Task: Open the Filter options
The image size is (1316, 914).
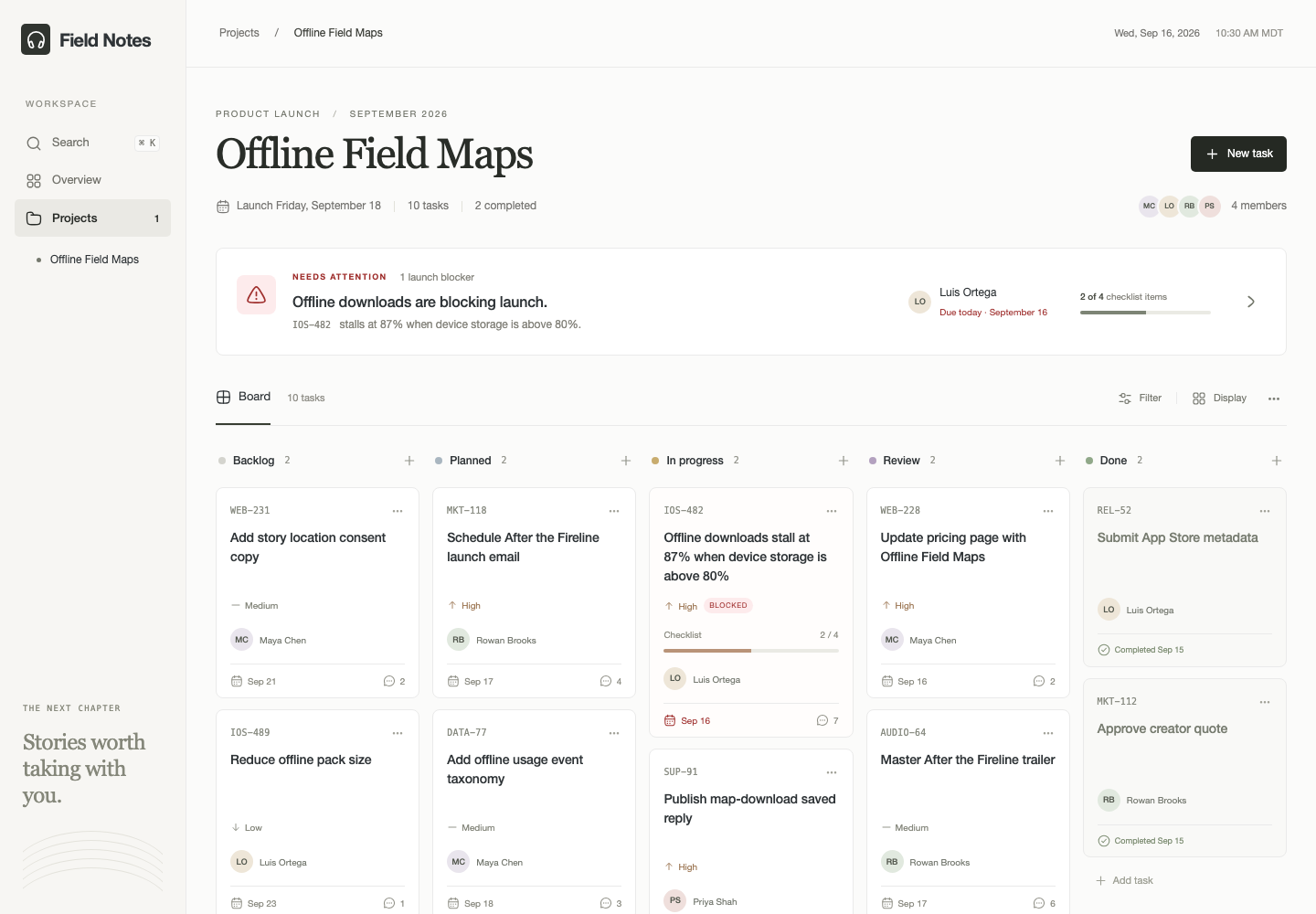Action: (x=1141, y=399)
